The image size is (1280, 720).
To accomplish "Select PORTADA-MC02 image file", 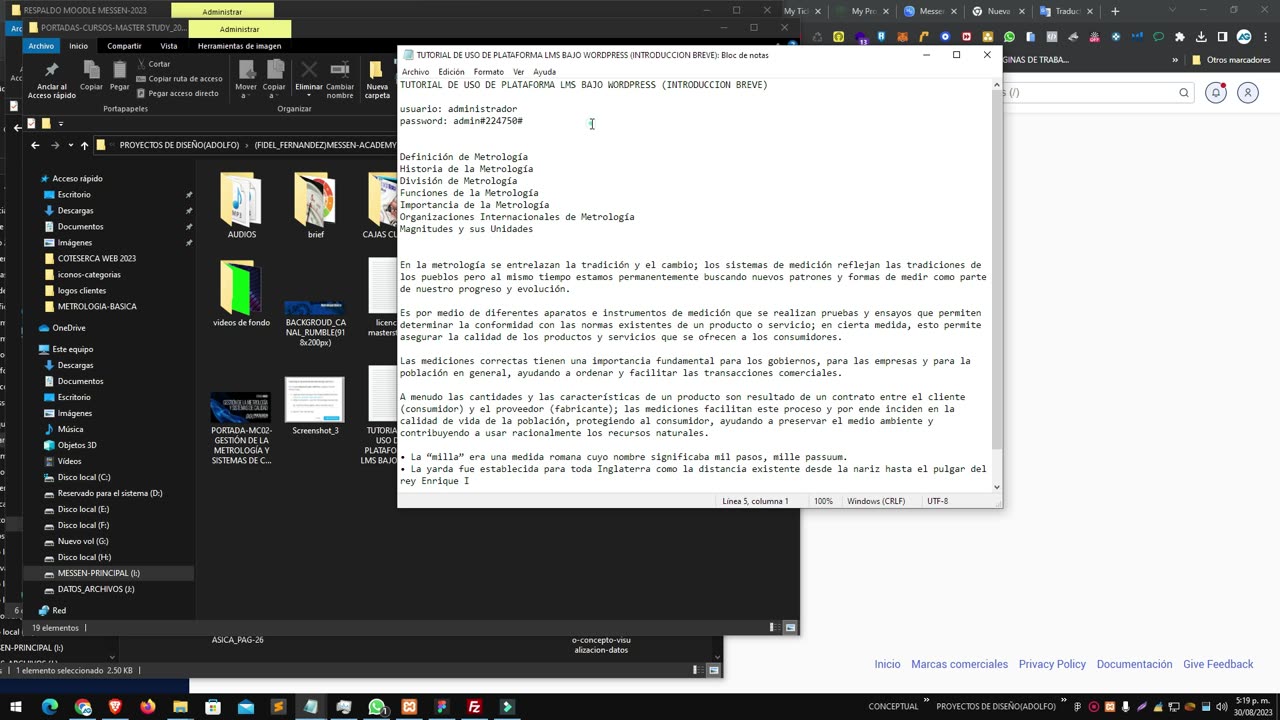I will (241, 428).
